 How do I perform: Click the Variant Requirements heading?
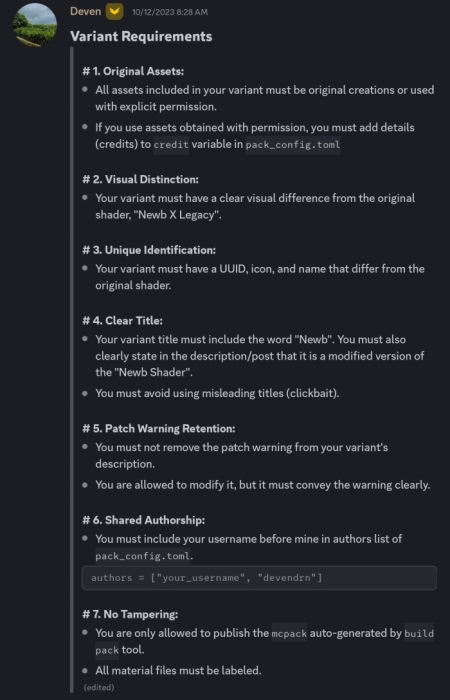click(x=141, y=36)
